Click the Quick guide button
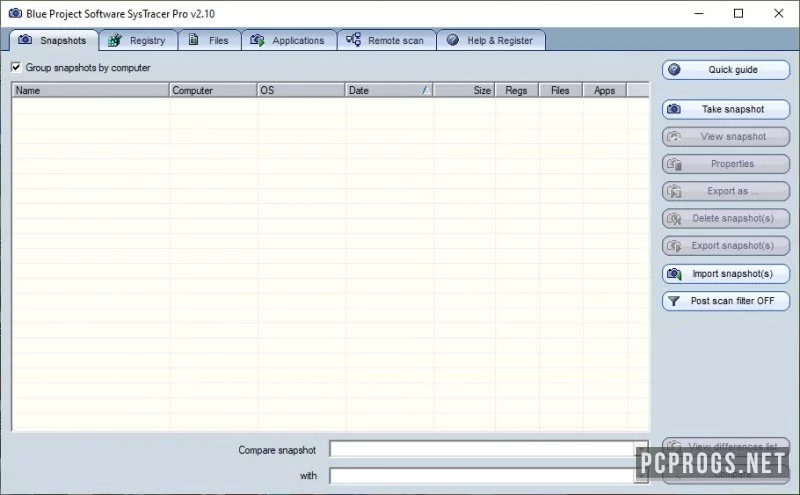The height and width of the screenshot is (495, 800). [726, 70]
